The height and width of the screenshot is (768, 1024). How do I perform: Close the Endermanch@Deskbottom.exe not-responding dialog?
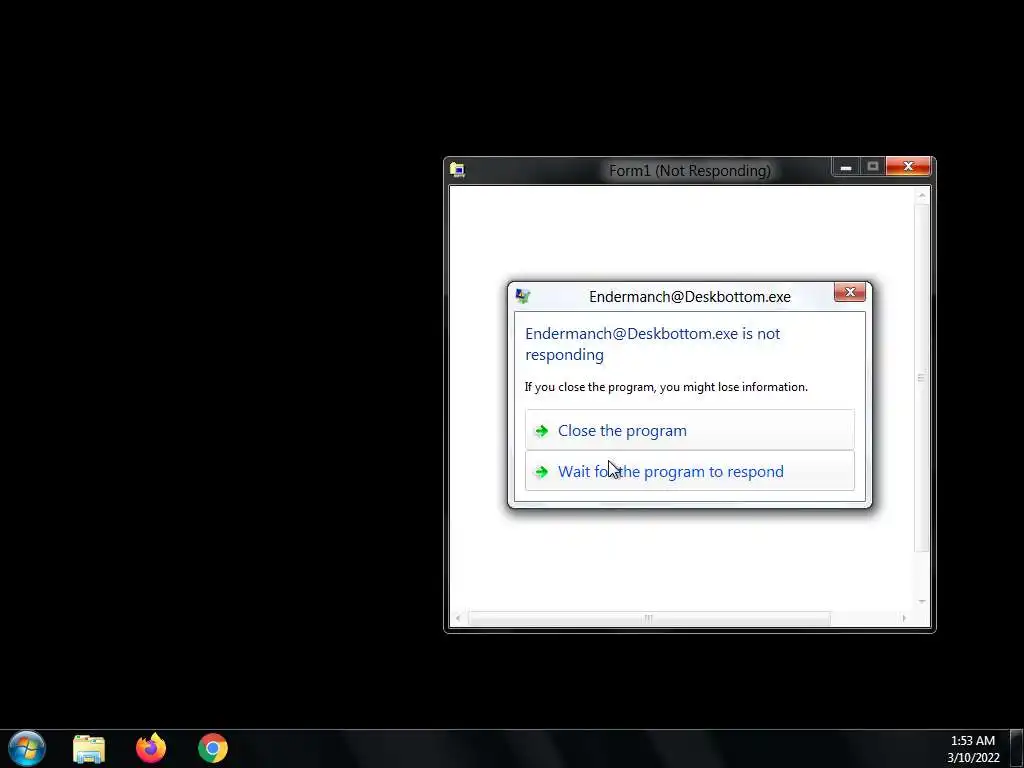849,292
